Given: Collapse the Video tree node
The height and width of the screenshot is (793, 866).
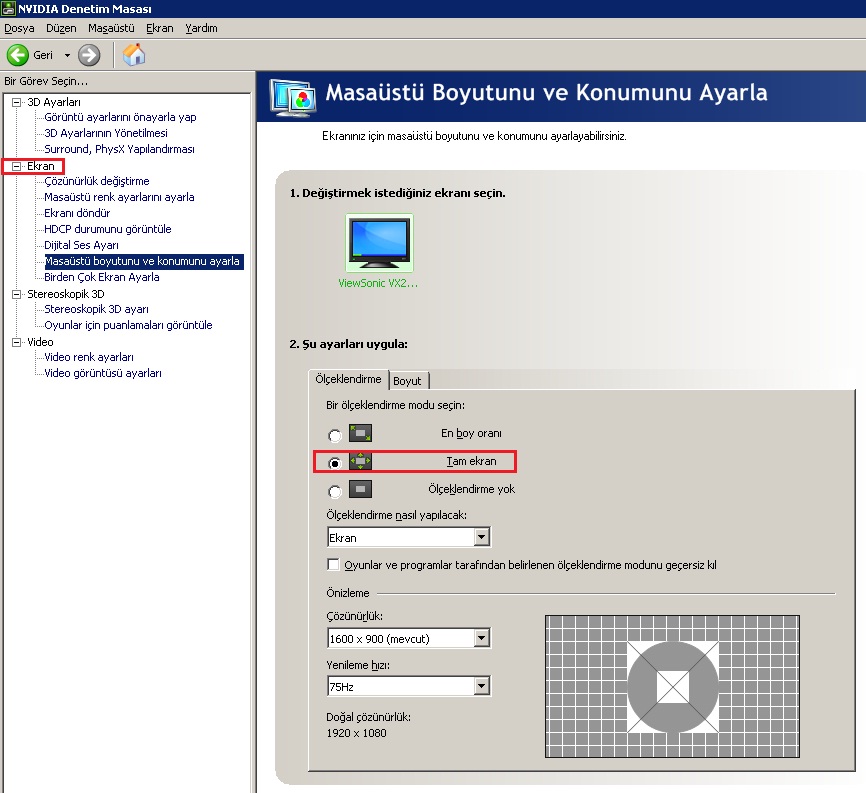Looking at the screenshot, I should [17, 342].
